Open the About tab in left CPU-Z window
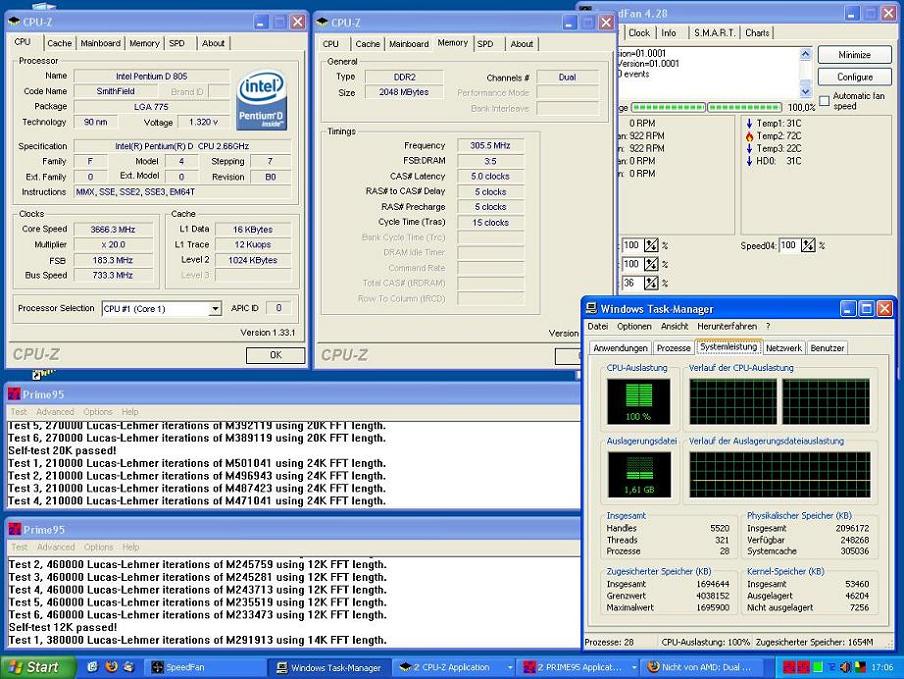 click(213, 43)
